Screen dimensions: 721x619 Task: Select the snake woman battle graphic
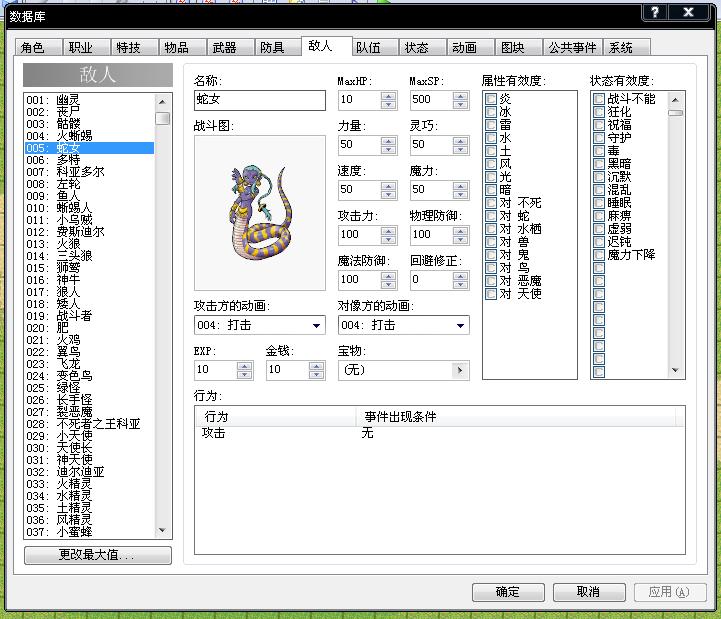[x=260, y=212]
